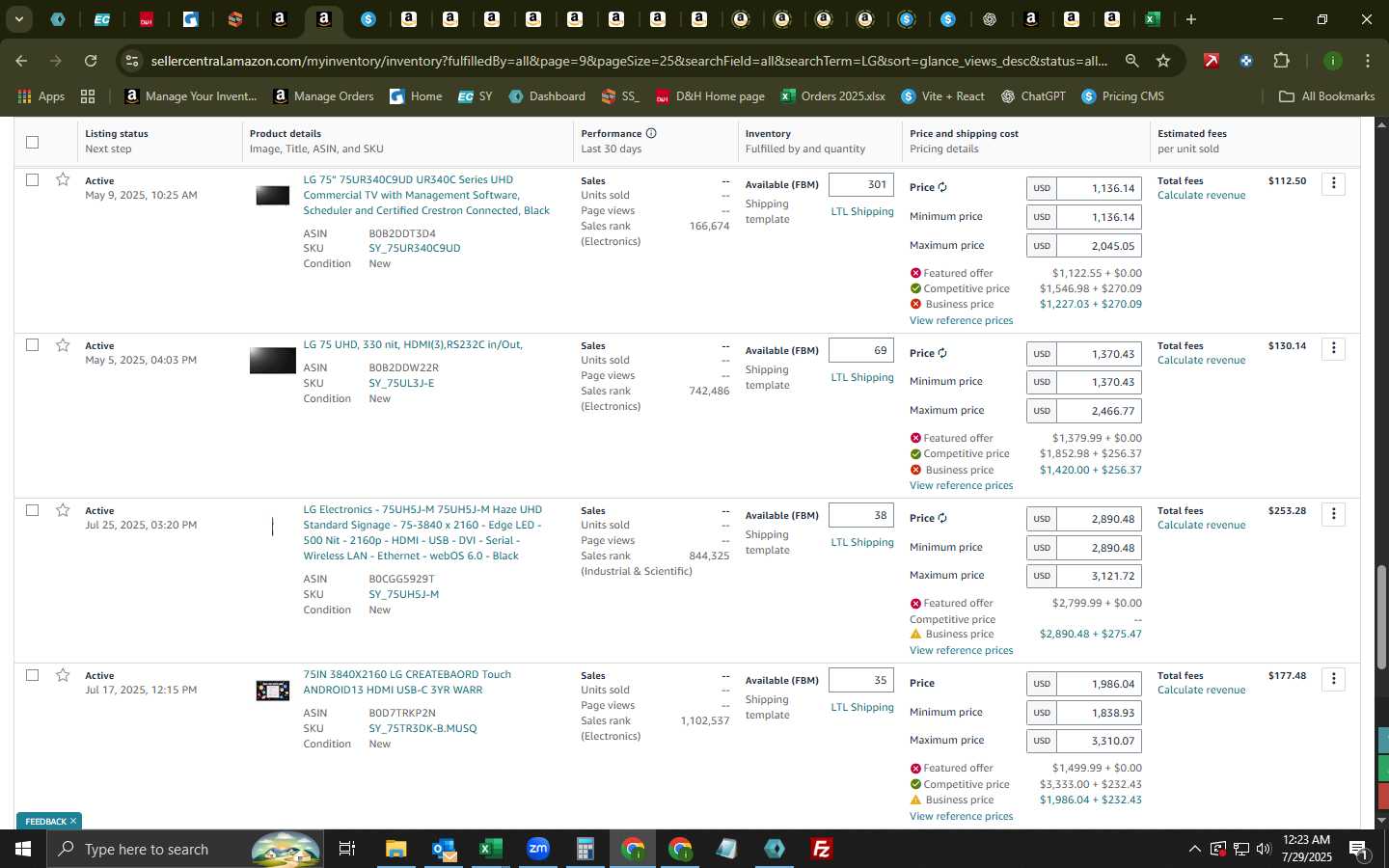Image resolution: width=1389 pixels, height=868 pixels.
Task: Open the Dashboard bookmark
Action: click(547, 96)
